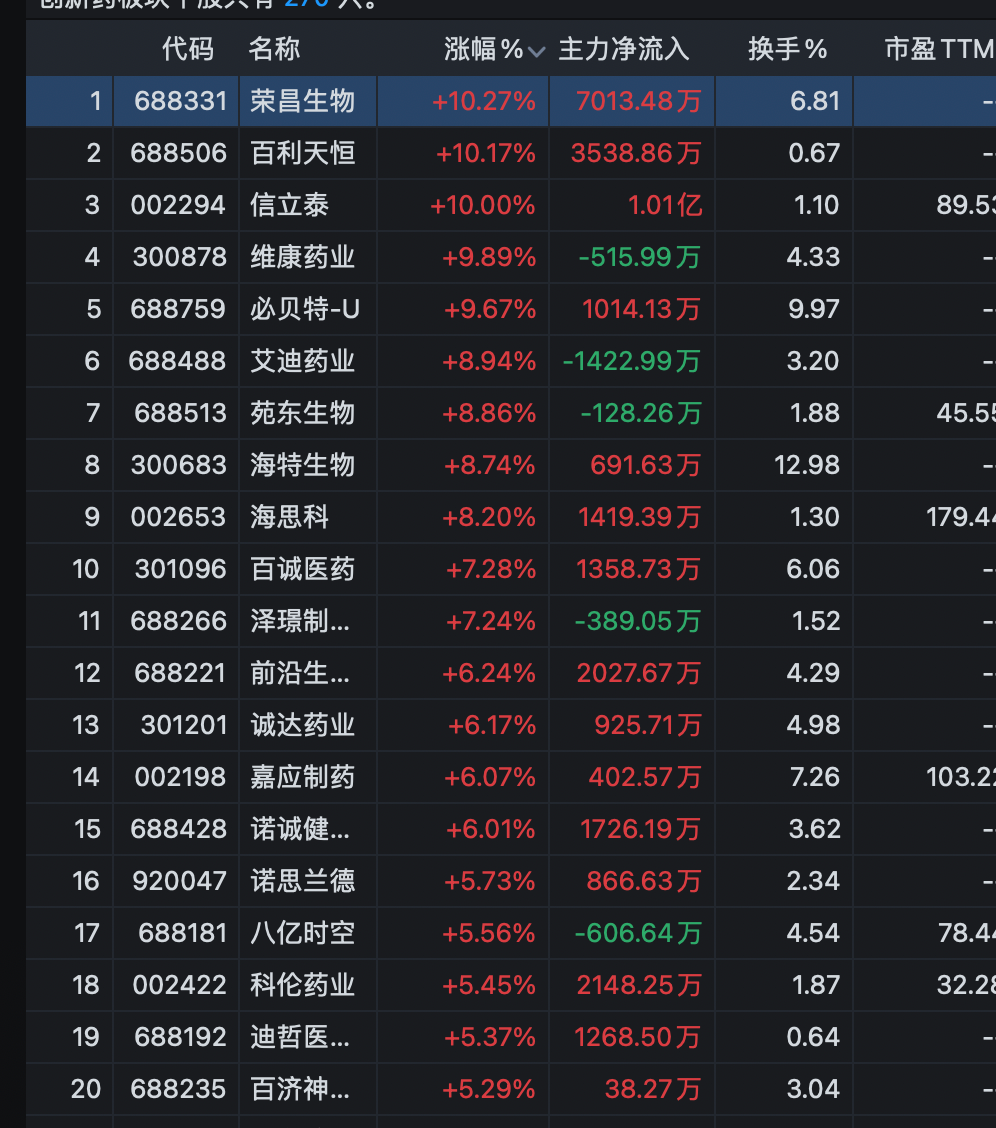Viewport: 996px width, 1128px height.
Task: Click net inflow value 3538.86万
Action: click(636, 153)
